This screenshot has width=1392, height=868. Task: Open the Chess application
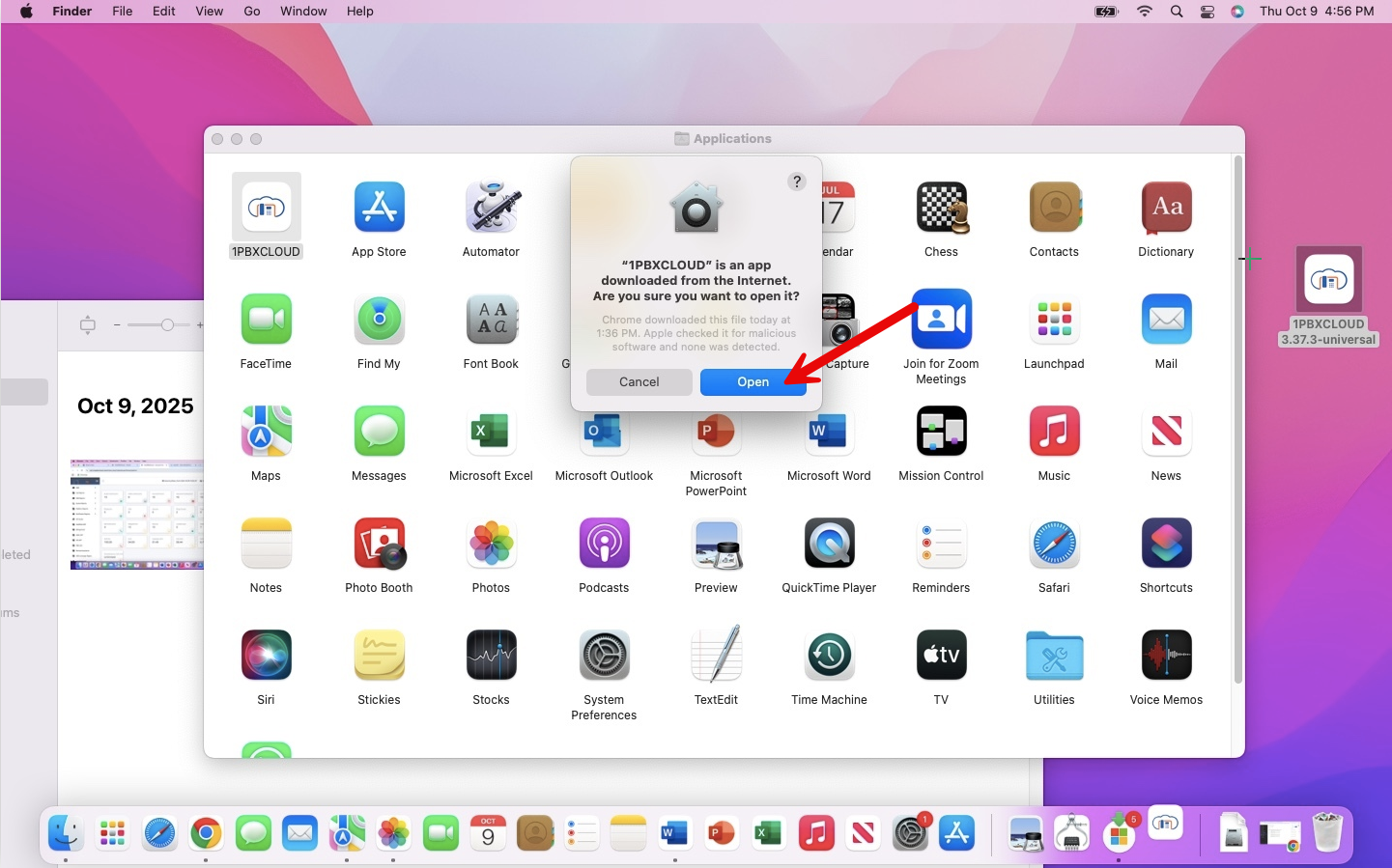point(941,208)
